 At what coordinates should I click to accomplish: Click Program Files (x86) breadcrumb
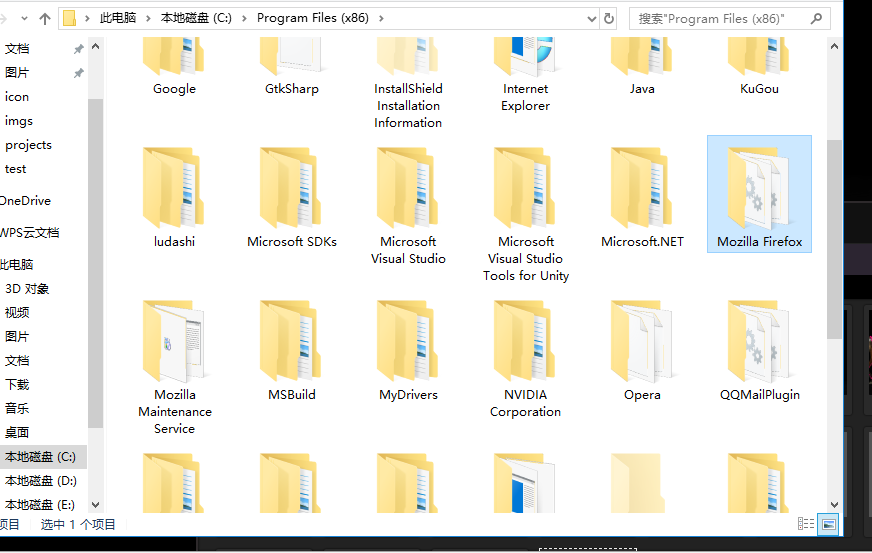pos(313,18)
